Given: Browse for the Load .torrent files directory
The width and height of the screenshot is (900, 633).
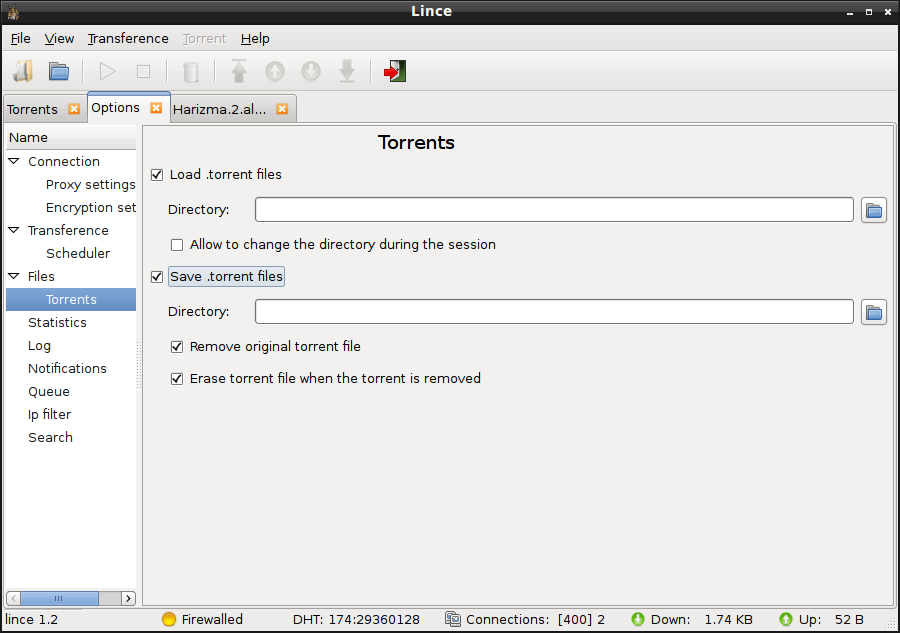Looking at the screenshot, I should (874, 210).
